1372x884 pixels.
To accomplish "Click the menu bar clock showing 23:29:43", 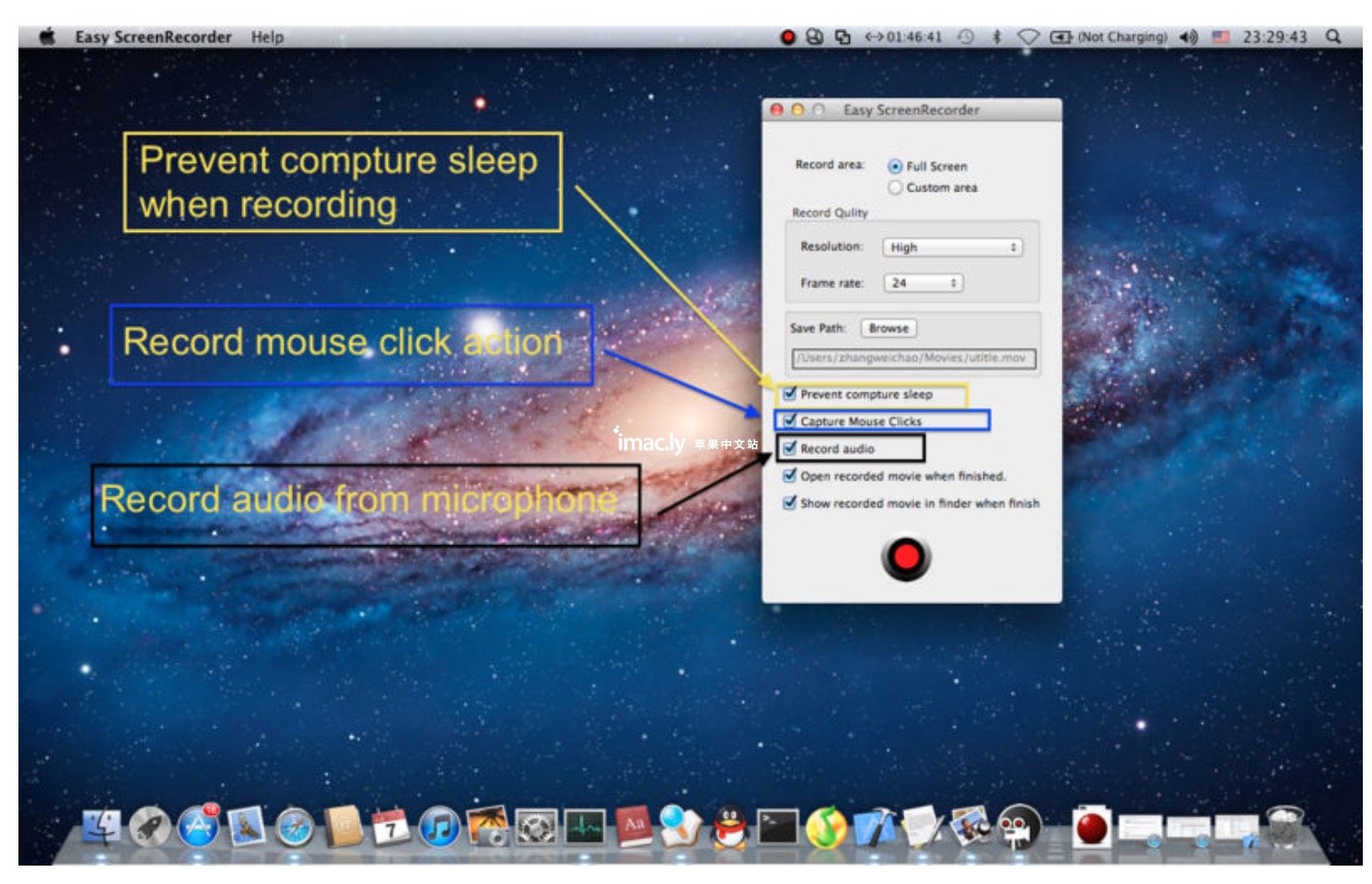I will pos(1274,37).
